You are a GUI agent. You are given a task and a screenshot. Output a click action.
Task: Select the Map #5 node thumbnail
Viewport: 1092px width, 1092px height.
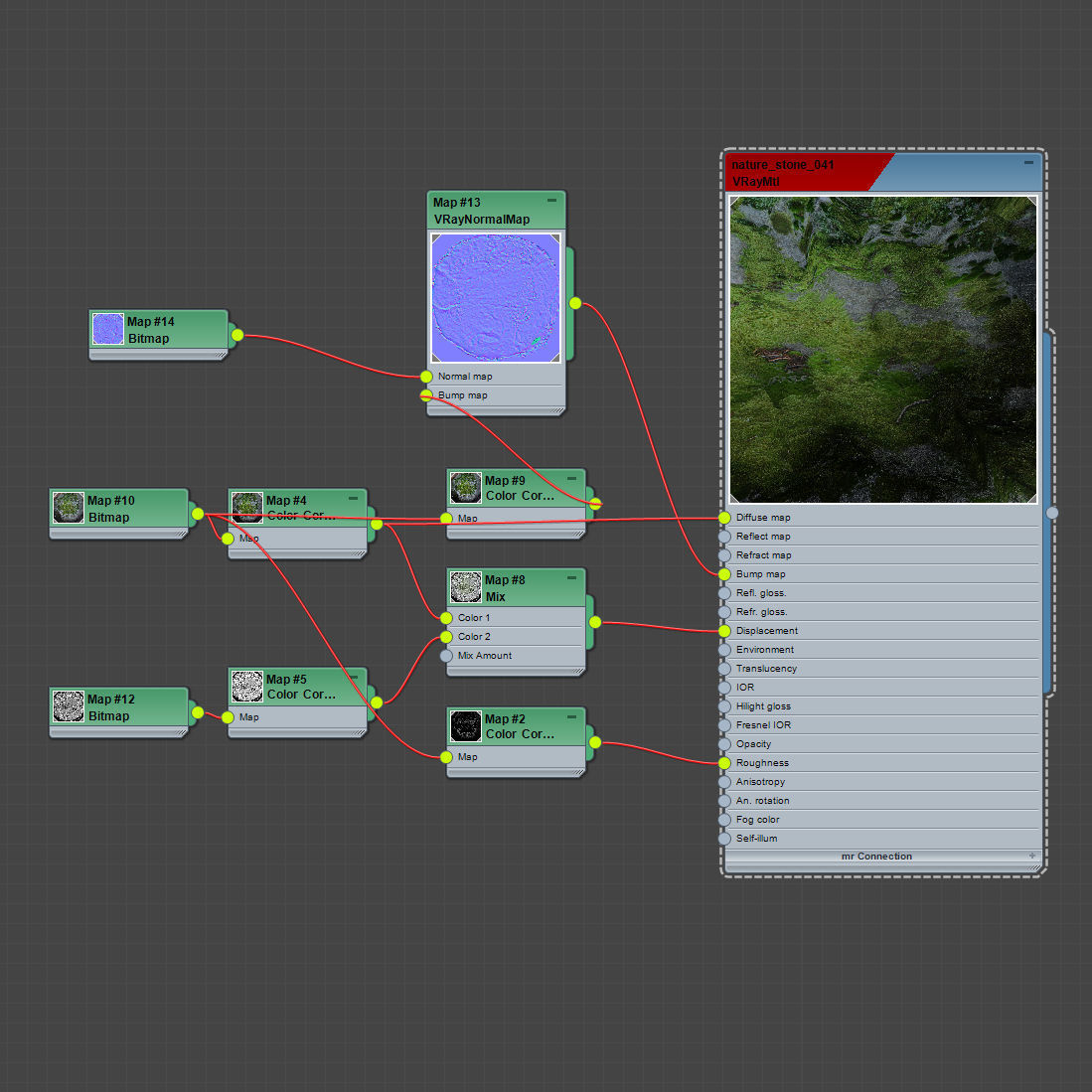click(x=247, y=687)
